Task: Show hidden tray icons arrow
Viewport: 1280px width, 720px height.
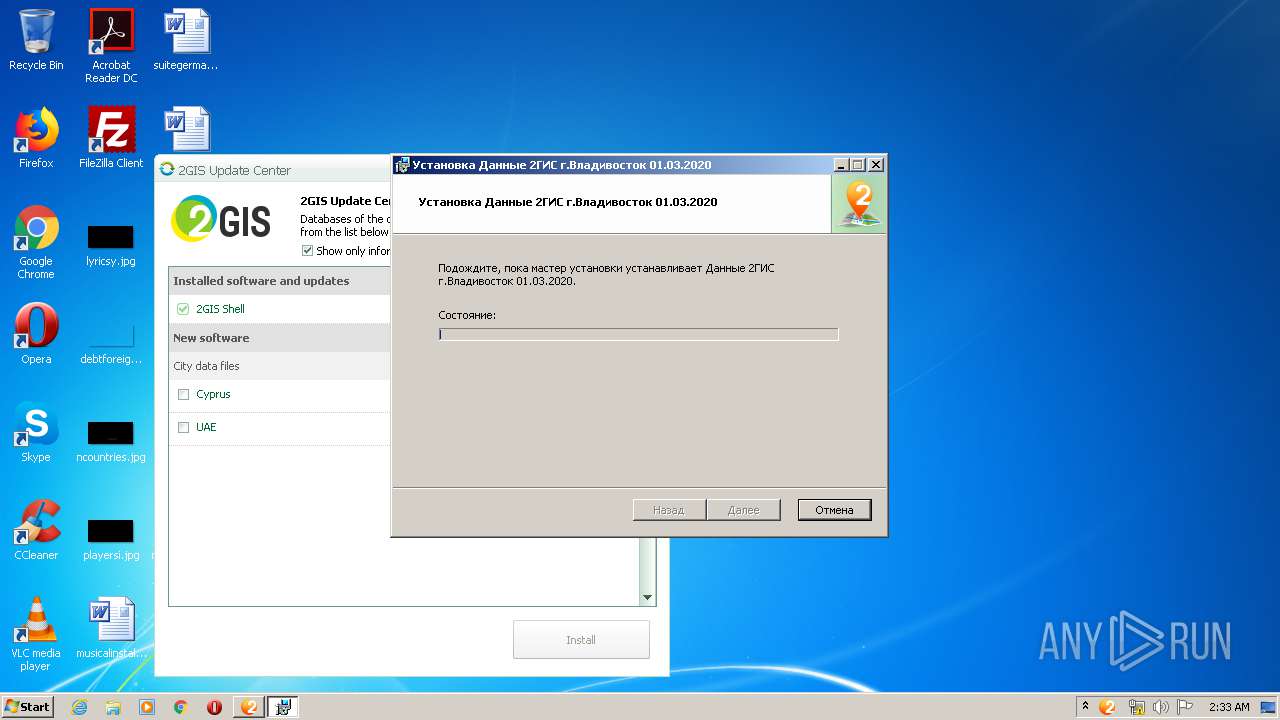Action: tap(1085, 707)
